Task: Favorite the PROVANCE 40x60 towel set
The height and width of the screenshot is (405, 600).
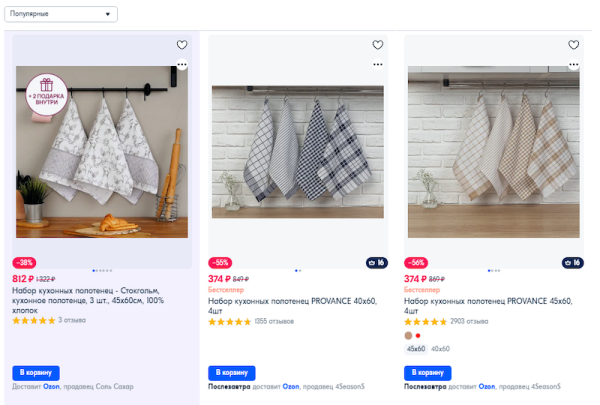Action: point(377,45)
